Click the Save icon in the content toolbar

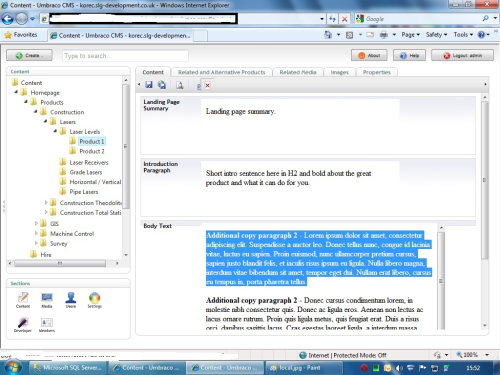(149, 85)
